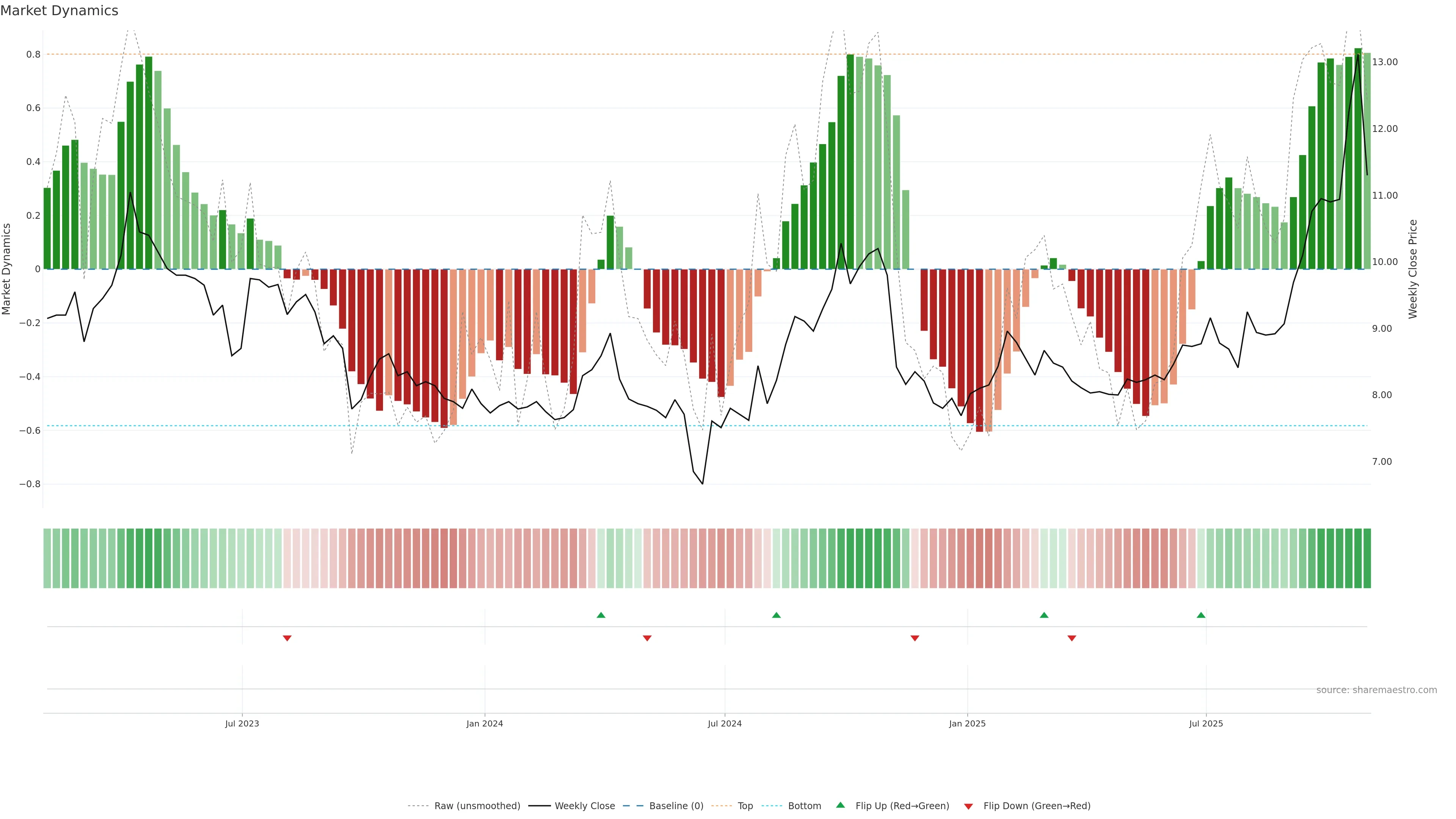Click the Market Dynamics chart title
Viewport: 1456px width, 819px height.
coord(60,11)
